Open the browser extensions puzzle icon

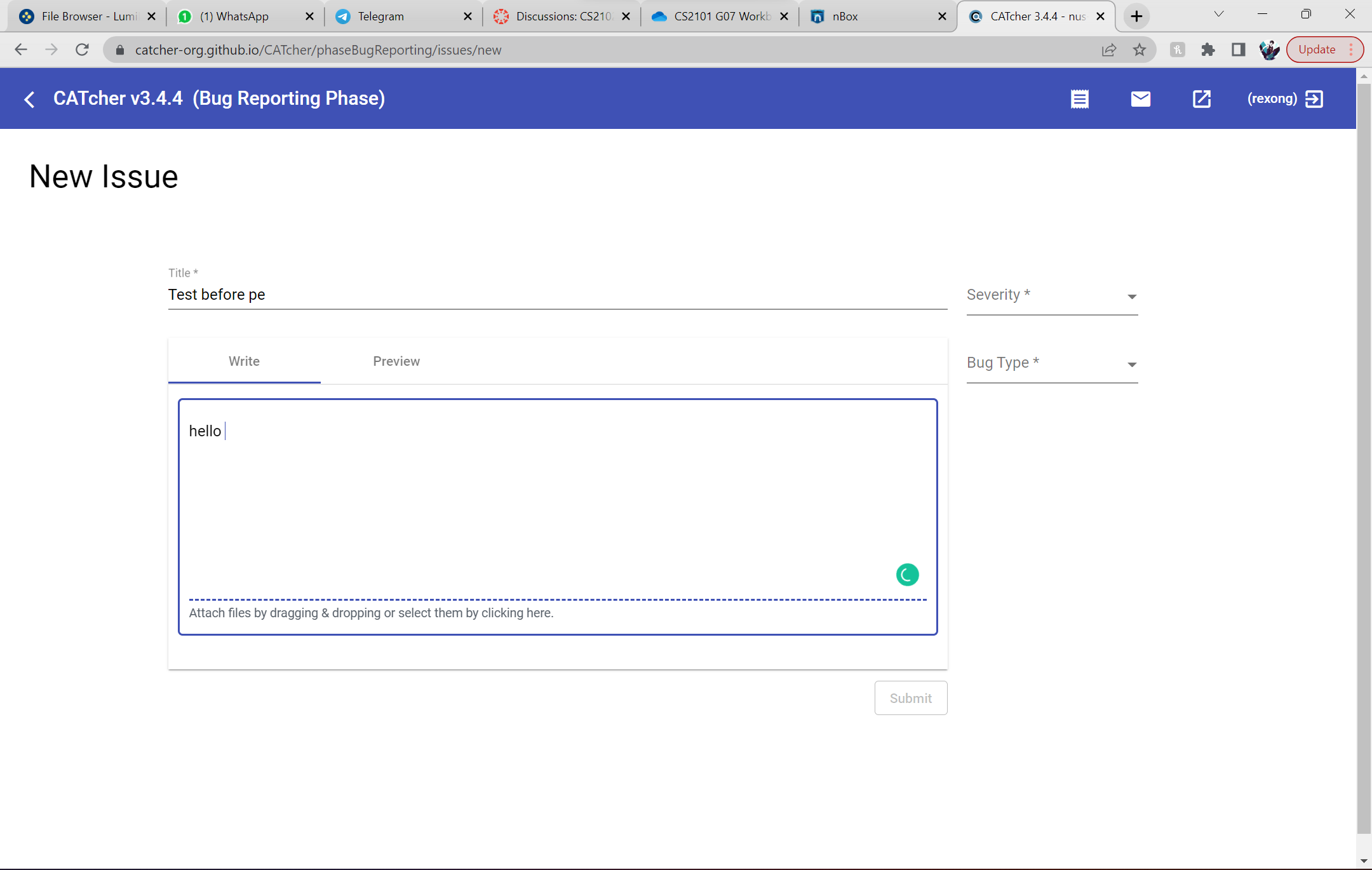[x=1207, y=50]
